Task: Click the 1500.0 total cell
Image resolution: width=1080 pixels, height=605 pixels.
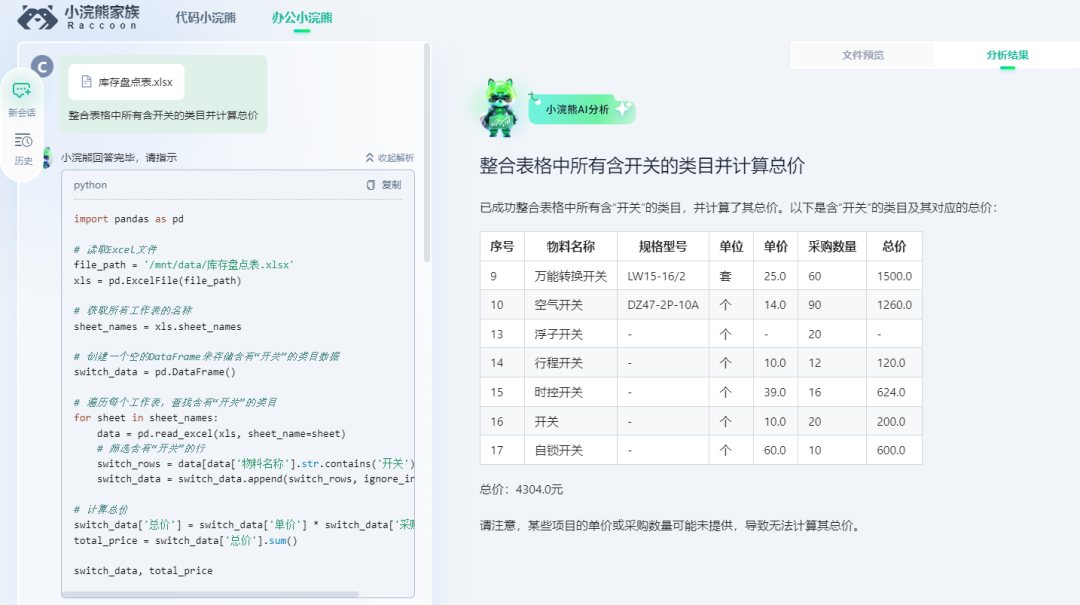Action: tap(894, 276)
